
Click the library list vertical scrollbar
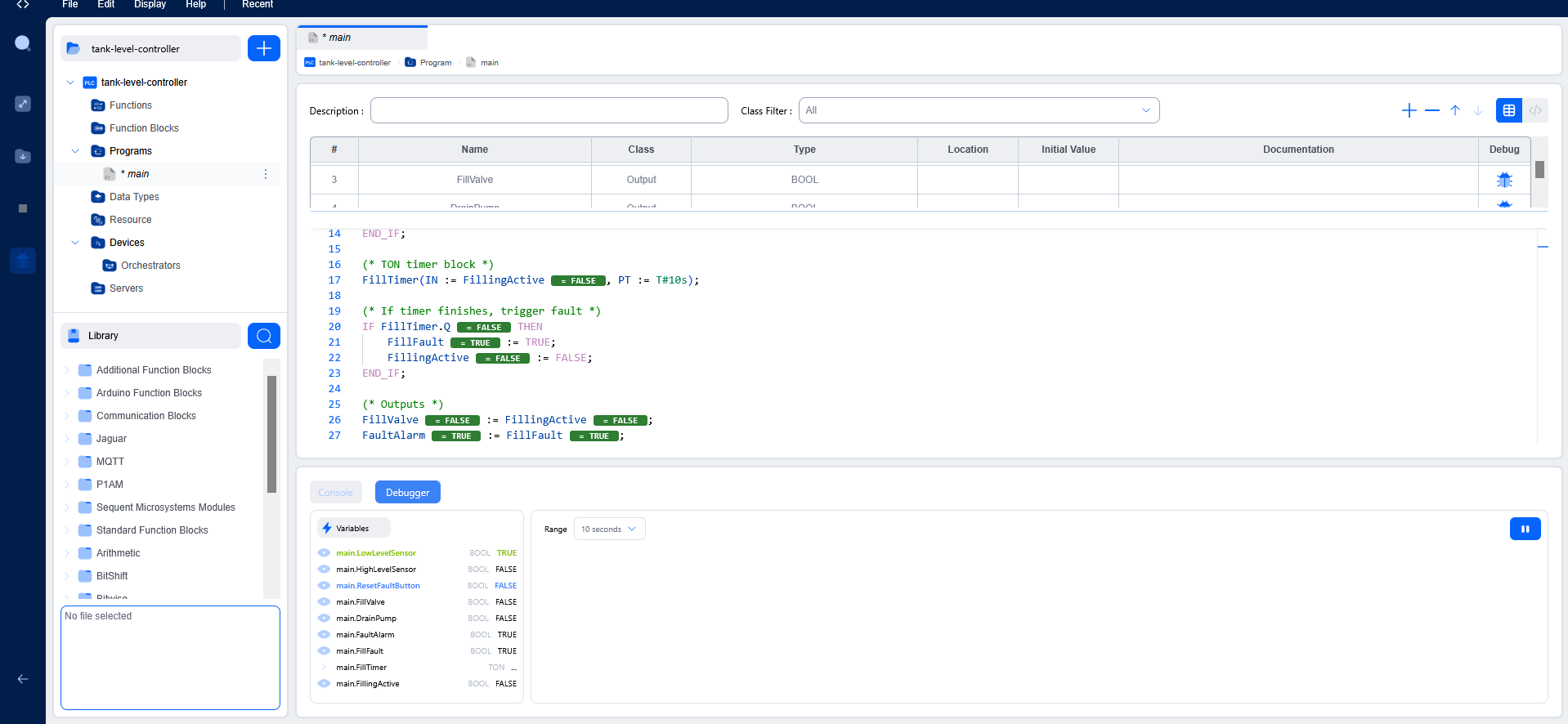pyautogui.click(x=271, y=433)
